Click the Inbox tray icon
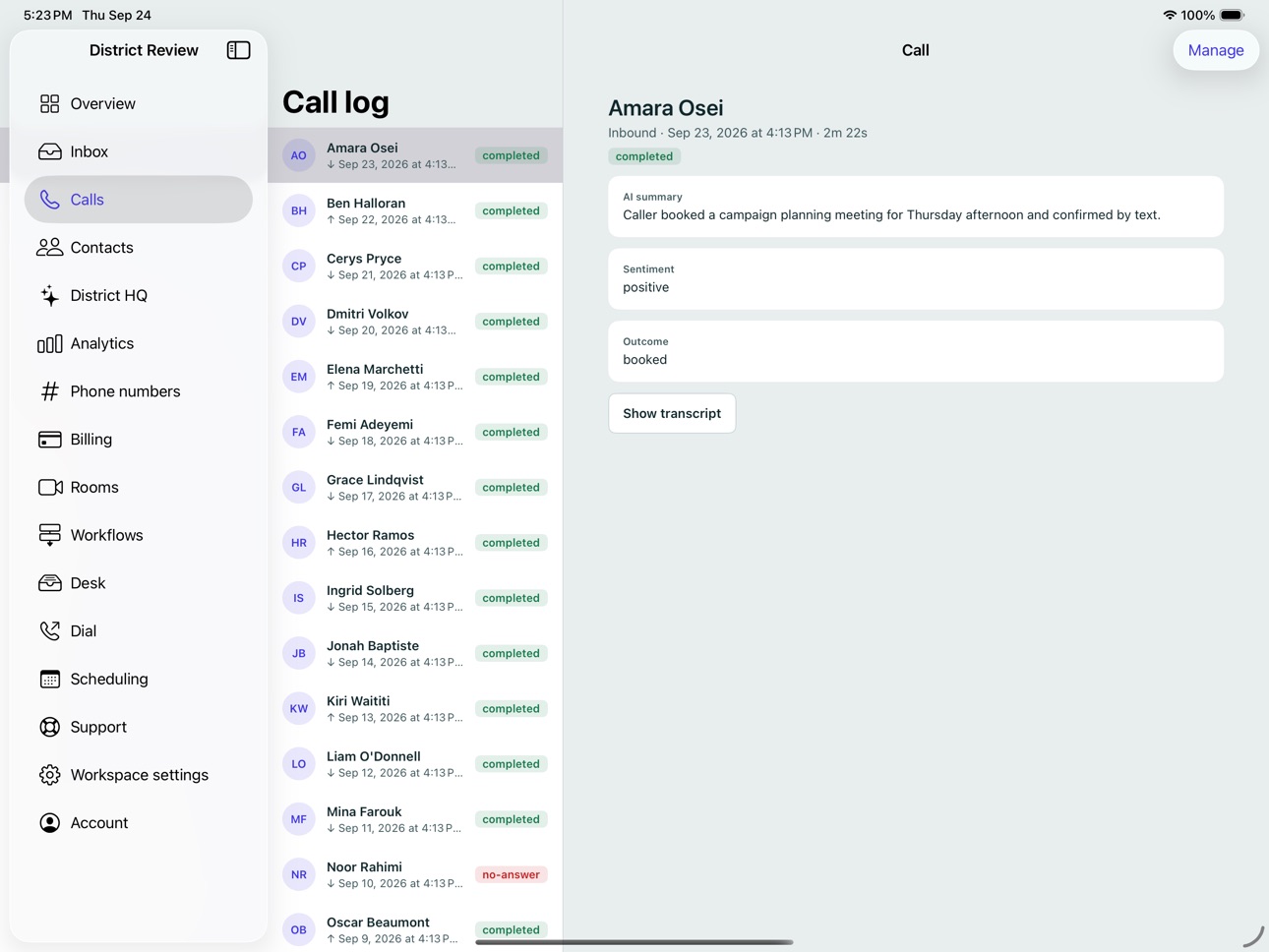 (x=49, y=151)
